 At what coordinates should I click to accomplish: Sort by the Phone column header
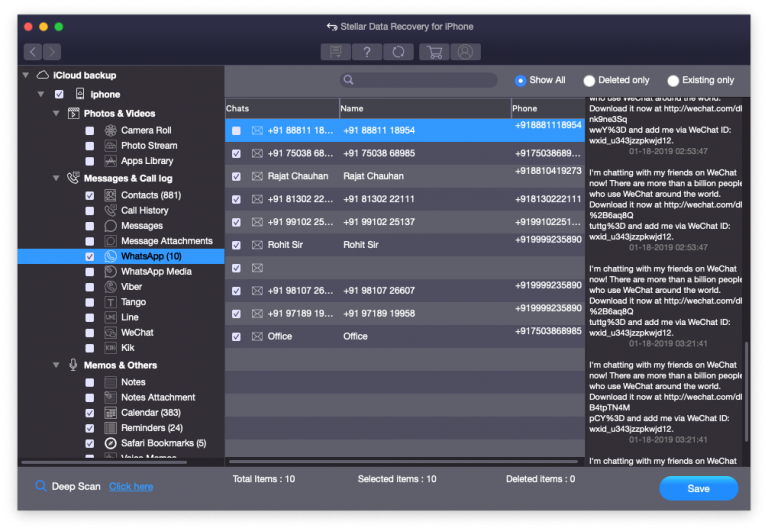548,108
